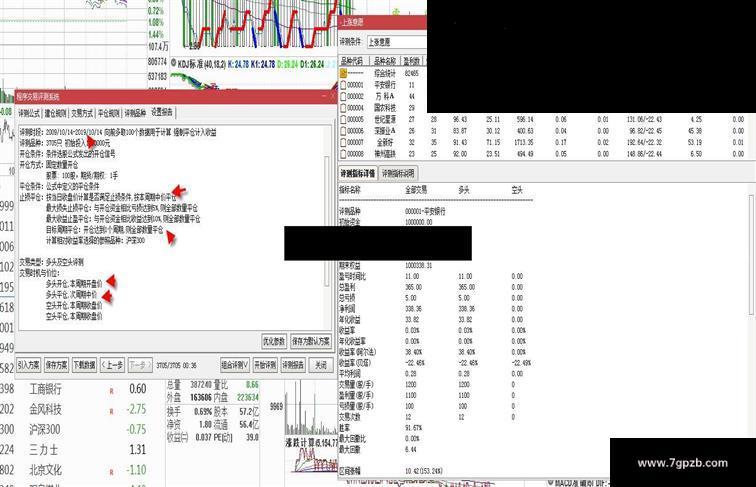This screenshot has width=756, height=487.
Task: Open the 建仓规则 tab
Action: pyautogui.click(x=55, y=113)
